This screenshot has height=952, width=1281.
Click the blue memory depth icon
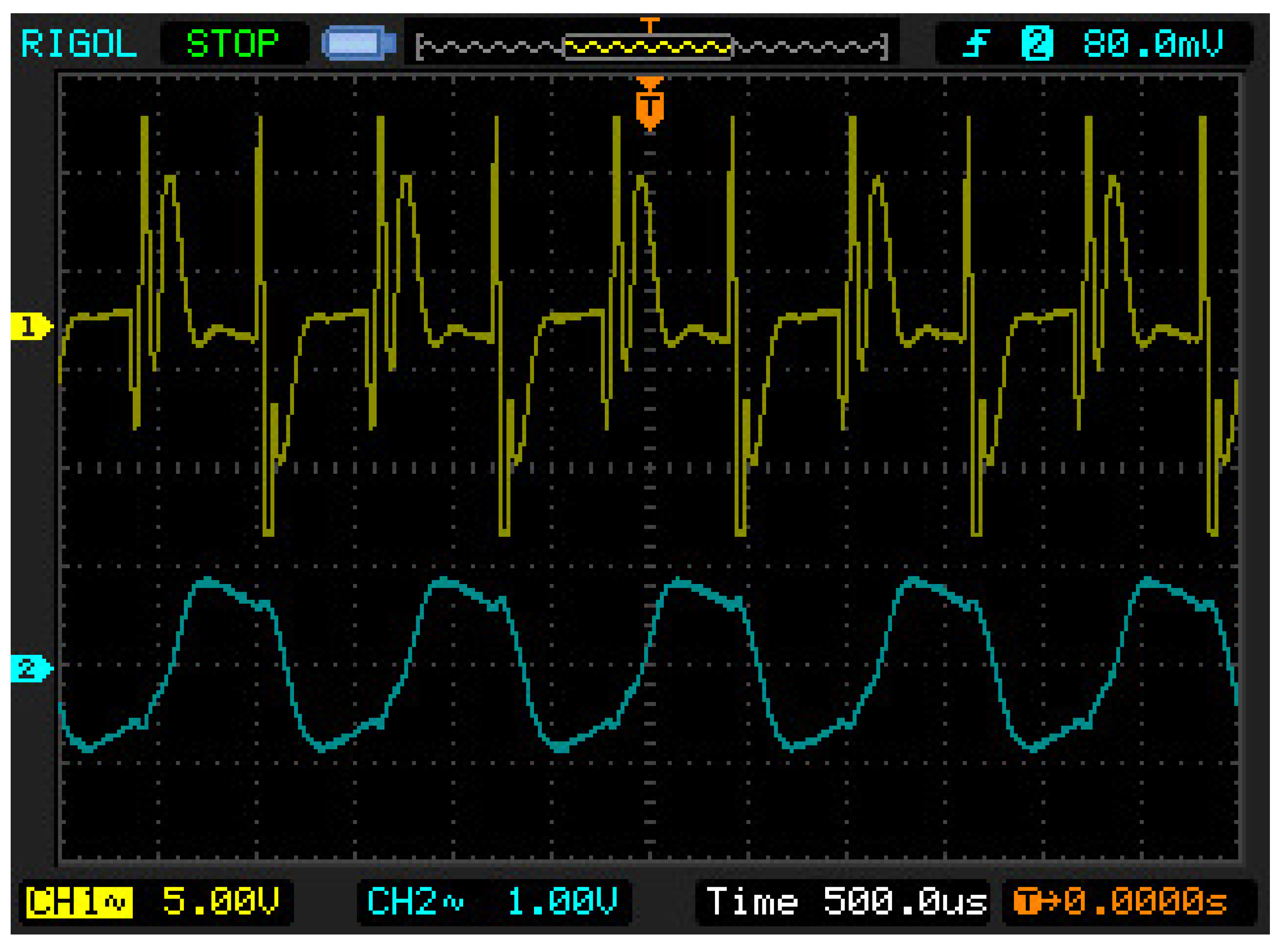pyautogui.click(x=359, y=44)
